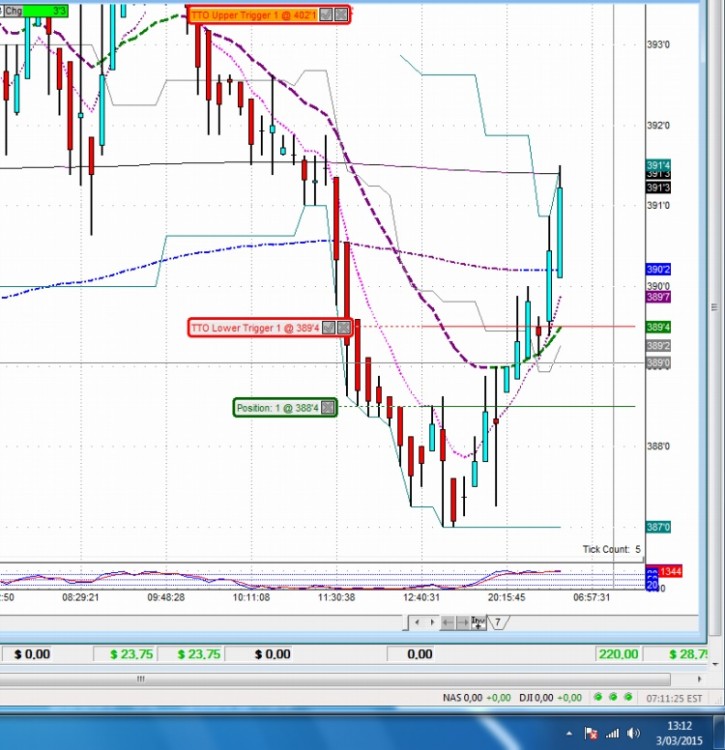Close Position 1 @ 388'4 marker
Viewport: 725px width, 750px height.
coord(328,408)
